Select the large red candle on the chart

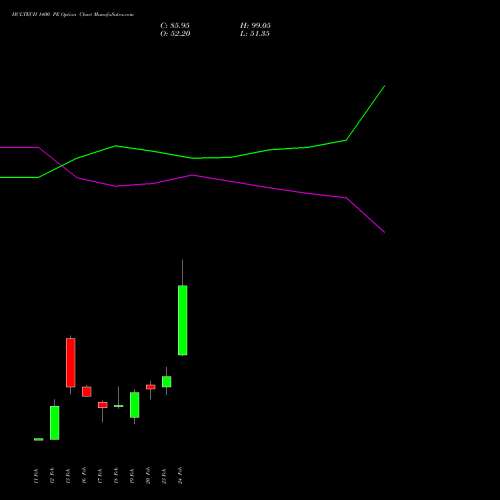click(71, 363)
